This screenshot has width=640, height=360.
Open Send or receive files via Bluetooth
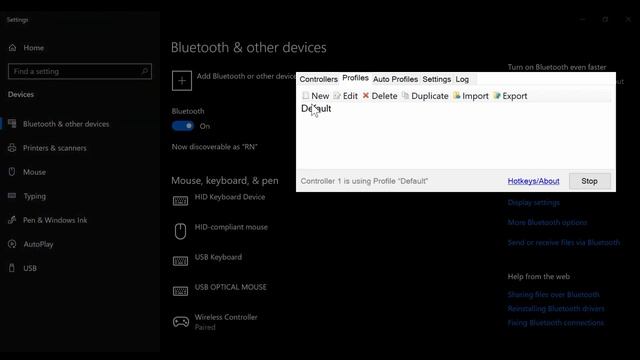click(564, 242)
